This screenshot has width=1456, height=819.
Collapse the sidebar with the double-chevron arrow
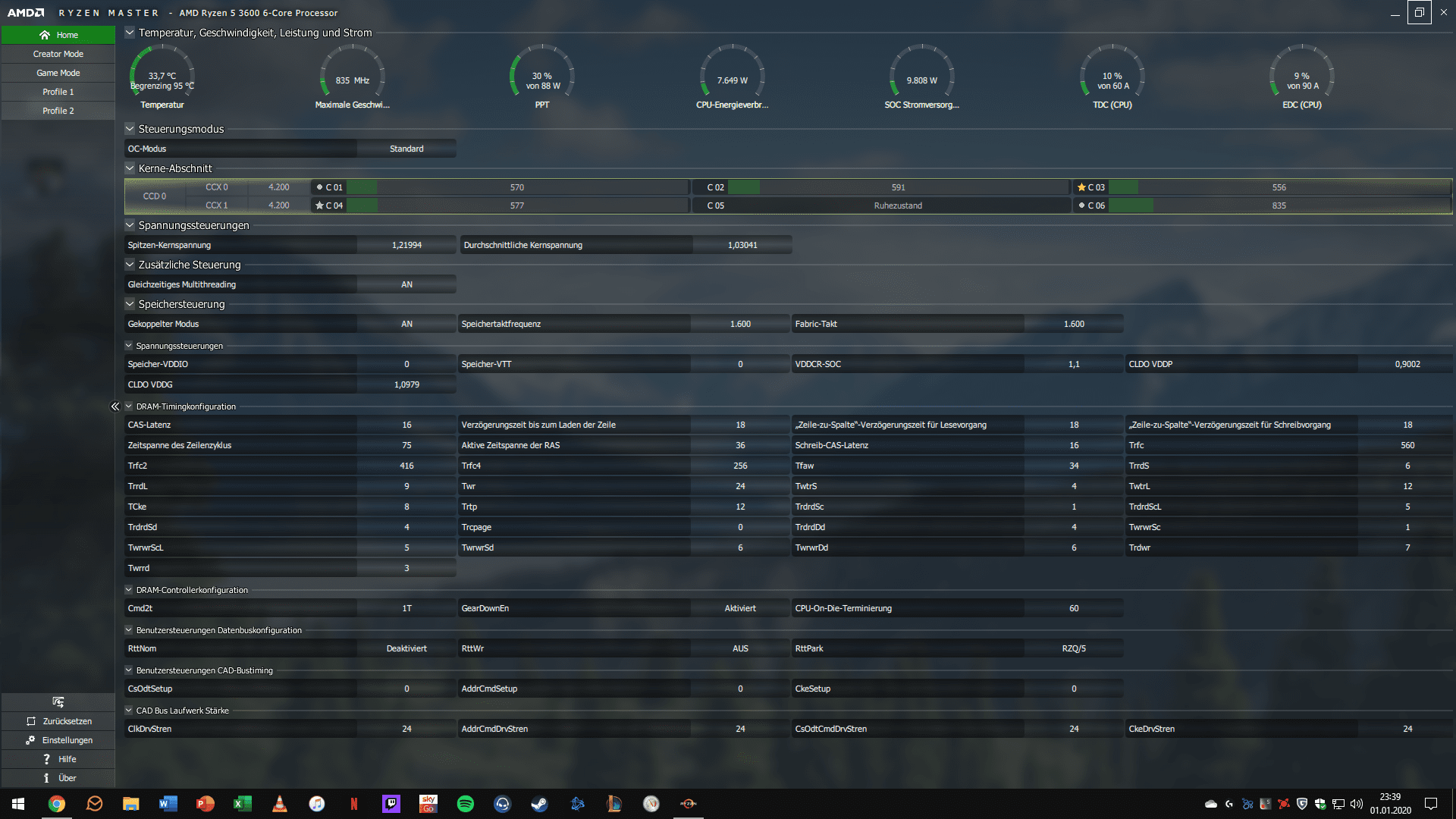[115, 406]
